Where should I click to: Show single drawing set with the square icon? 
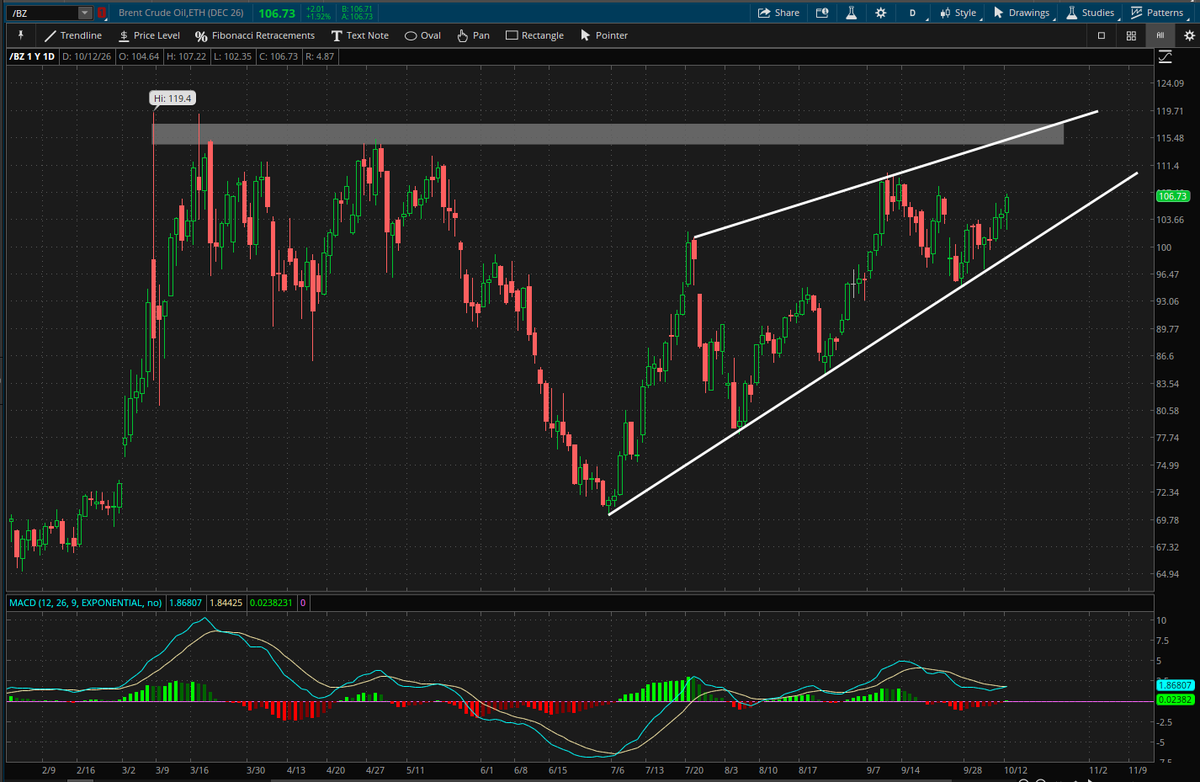point(1101,35)
